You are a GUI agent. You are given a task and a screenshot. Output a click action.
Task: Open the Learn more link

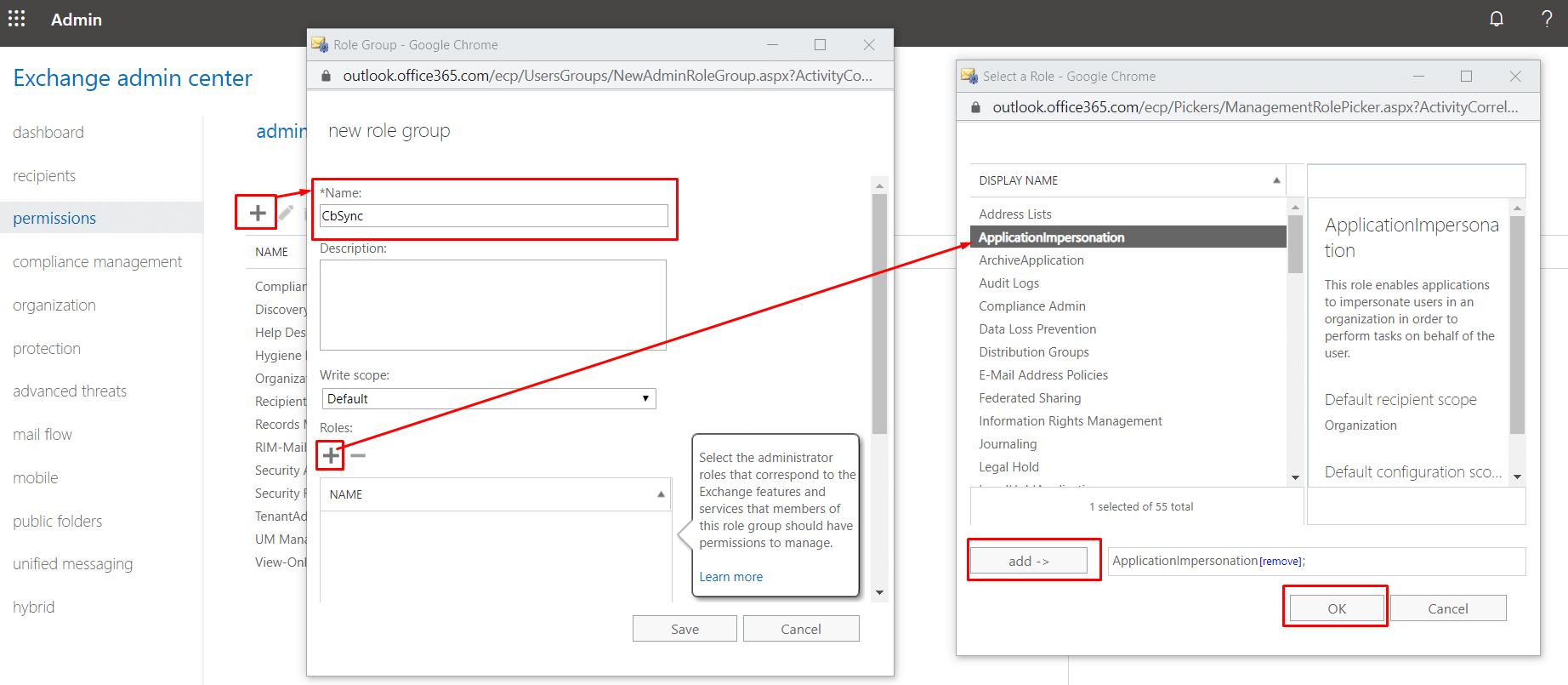730,577
